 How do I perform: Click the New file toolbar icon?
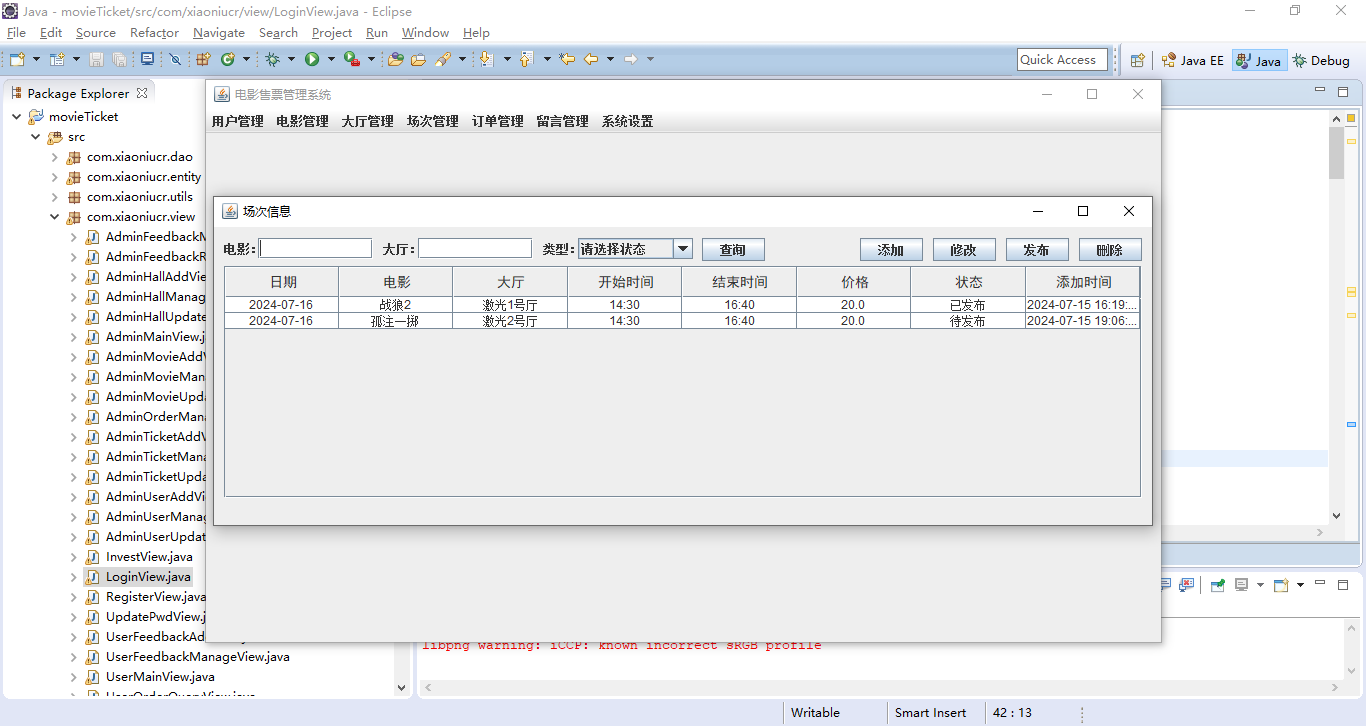17,59
